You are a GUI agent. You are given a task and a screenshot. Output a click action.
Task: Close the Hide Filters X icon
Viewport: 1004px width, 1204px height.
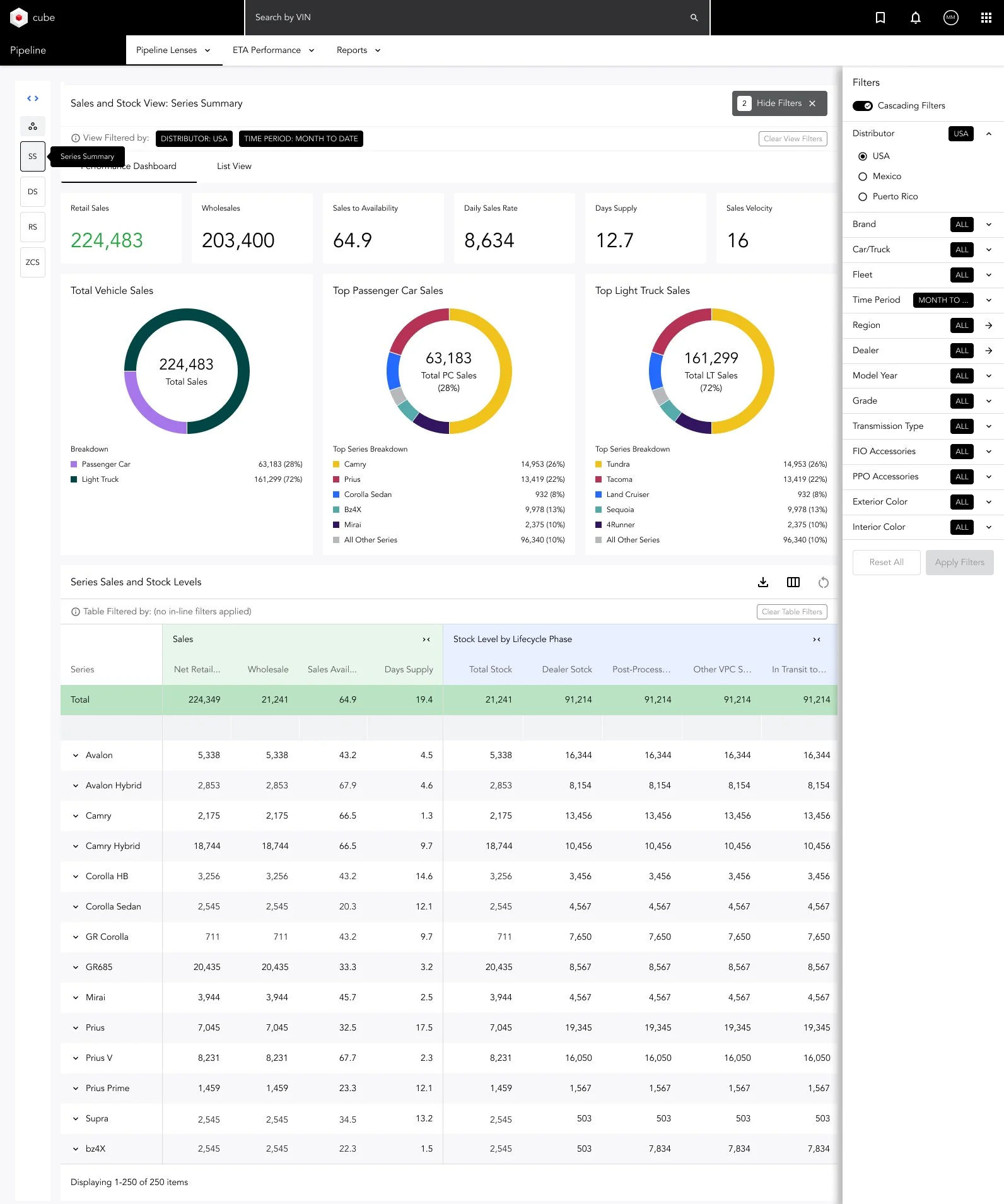click(812, 103)
